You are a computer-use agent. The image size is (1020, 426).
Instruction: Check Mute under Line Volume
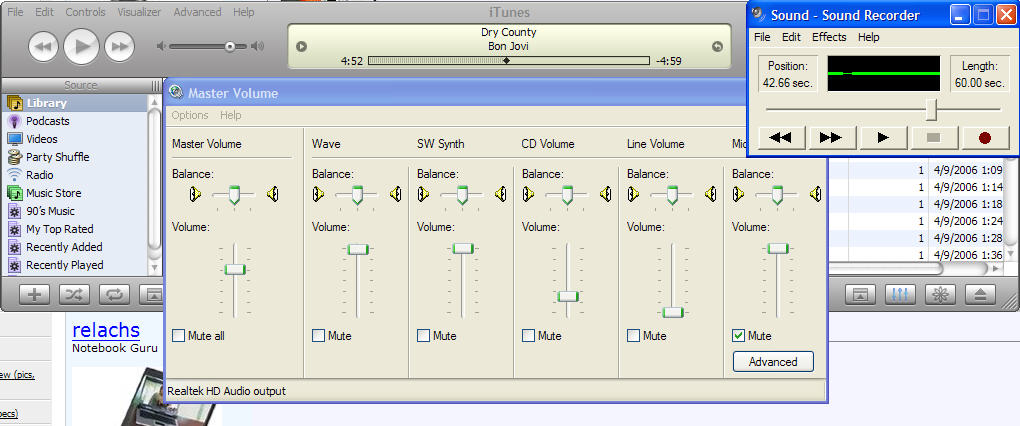634,336
